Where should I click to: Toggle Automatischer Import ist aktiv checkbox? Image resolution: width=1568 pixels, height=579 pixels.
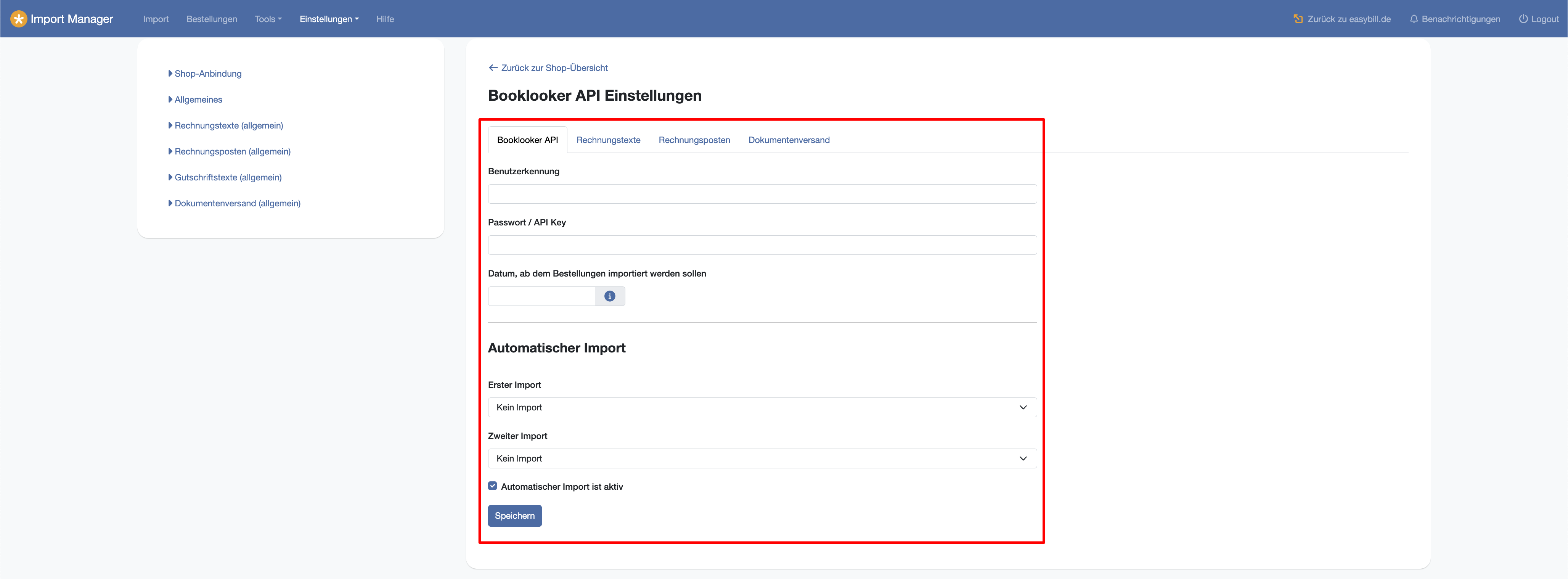tap(492, 486)
